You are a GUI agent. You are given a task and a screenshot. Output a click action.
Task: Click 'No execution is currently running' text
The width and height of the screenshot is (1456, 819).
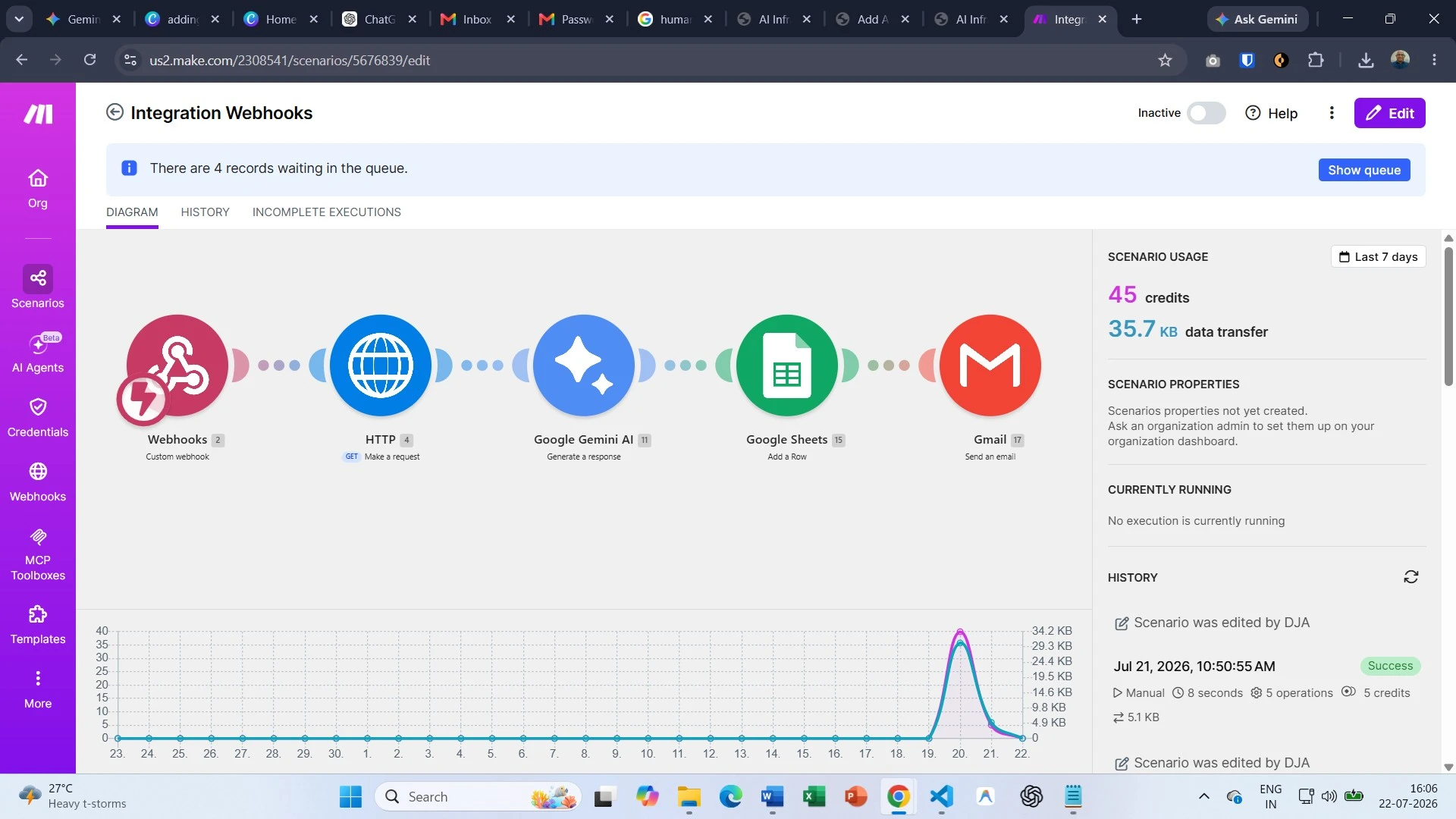(1196, 521)
